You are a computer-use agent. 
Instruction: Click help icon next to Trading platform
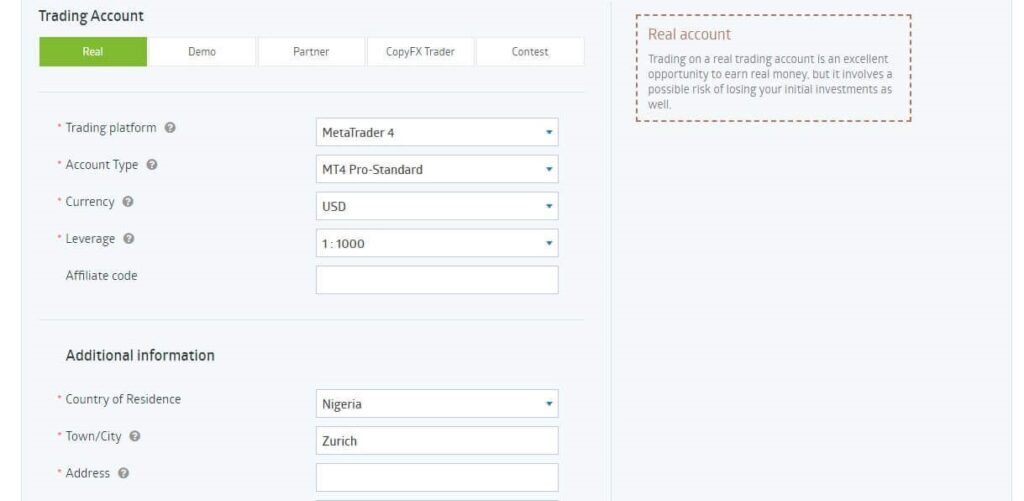pyautogui.click(x=170, y=128)
